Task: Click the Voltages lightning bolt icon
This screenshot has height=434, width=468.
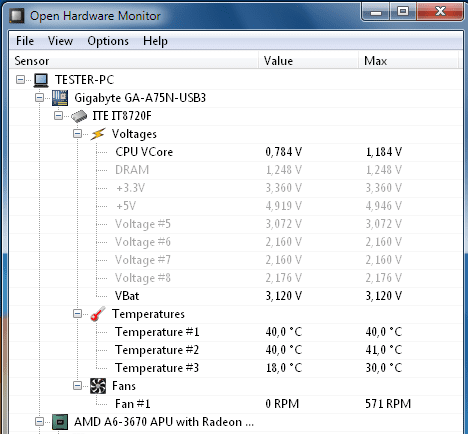Action: 98,134
